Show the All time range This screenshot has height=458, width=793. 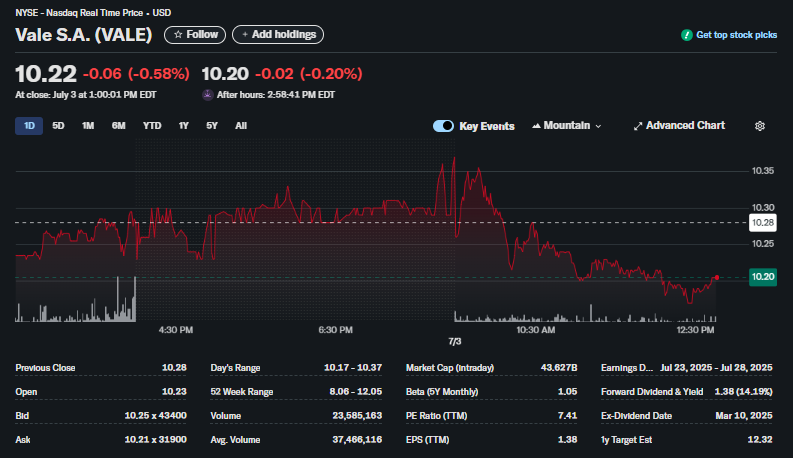[x=241, y=126]
